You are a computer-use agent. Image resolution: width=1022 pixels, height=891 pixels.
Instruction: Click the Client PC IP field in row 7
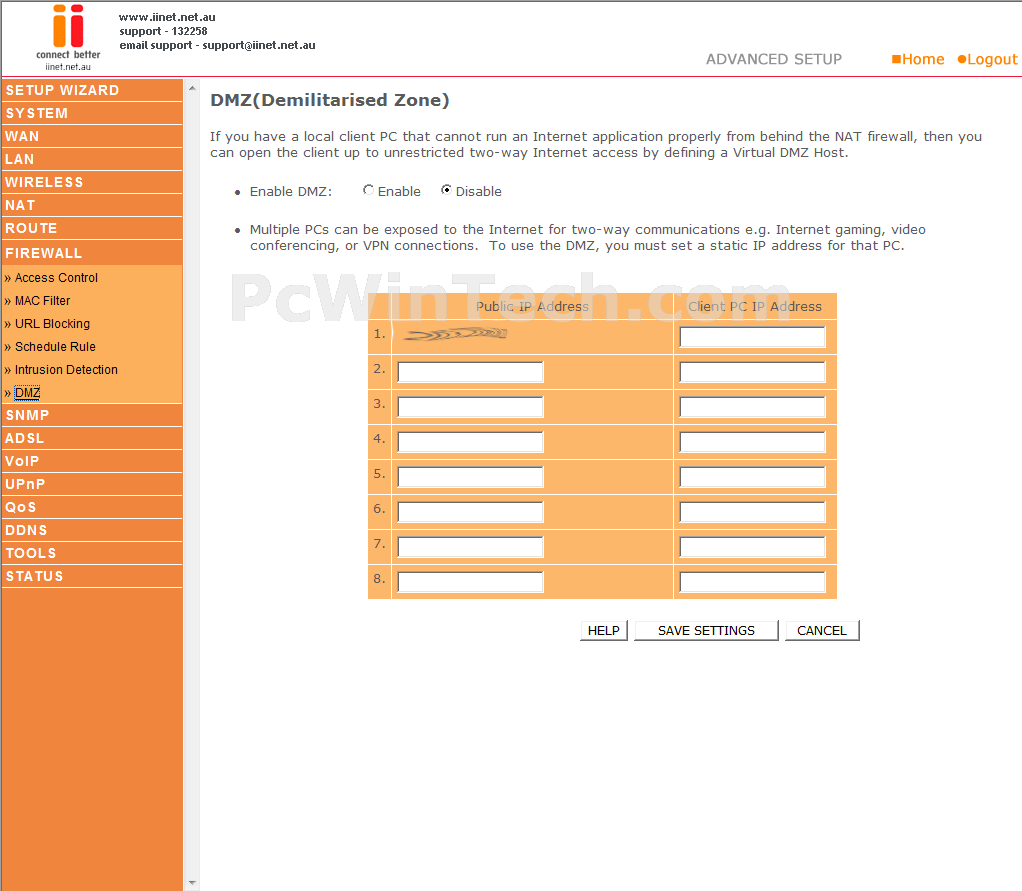pyautogui.click(x=752, y=547)
